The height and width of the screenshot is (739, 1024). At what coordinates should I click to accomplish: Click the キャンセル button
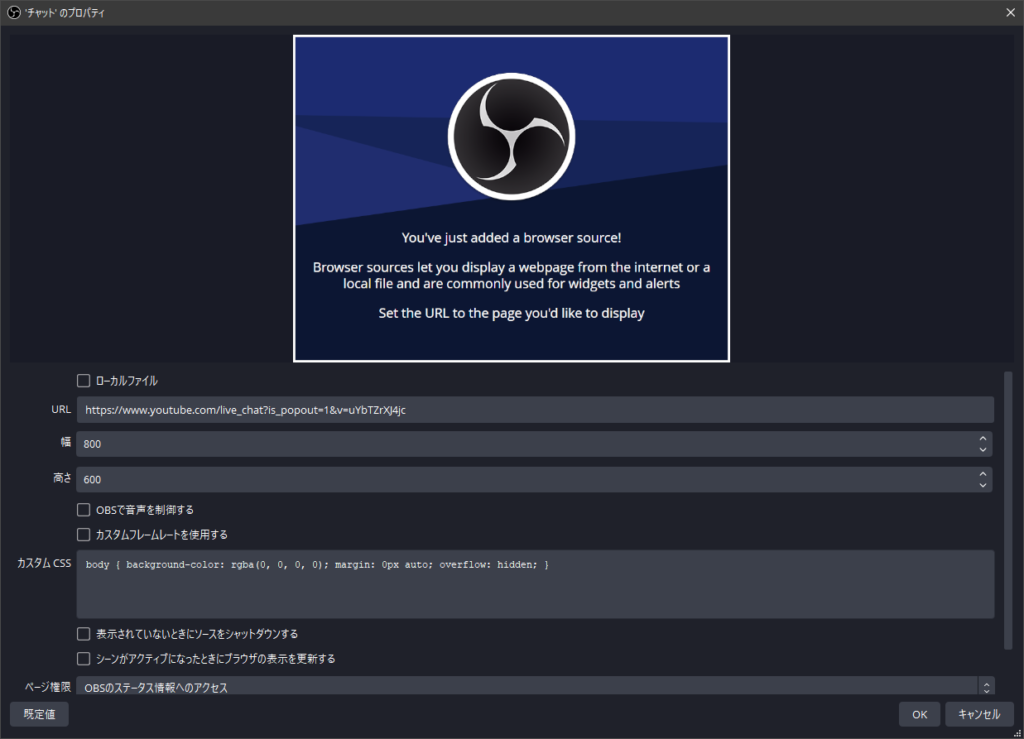click(x=979, y=714)
